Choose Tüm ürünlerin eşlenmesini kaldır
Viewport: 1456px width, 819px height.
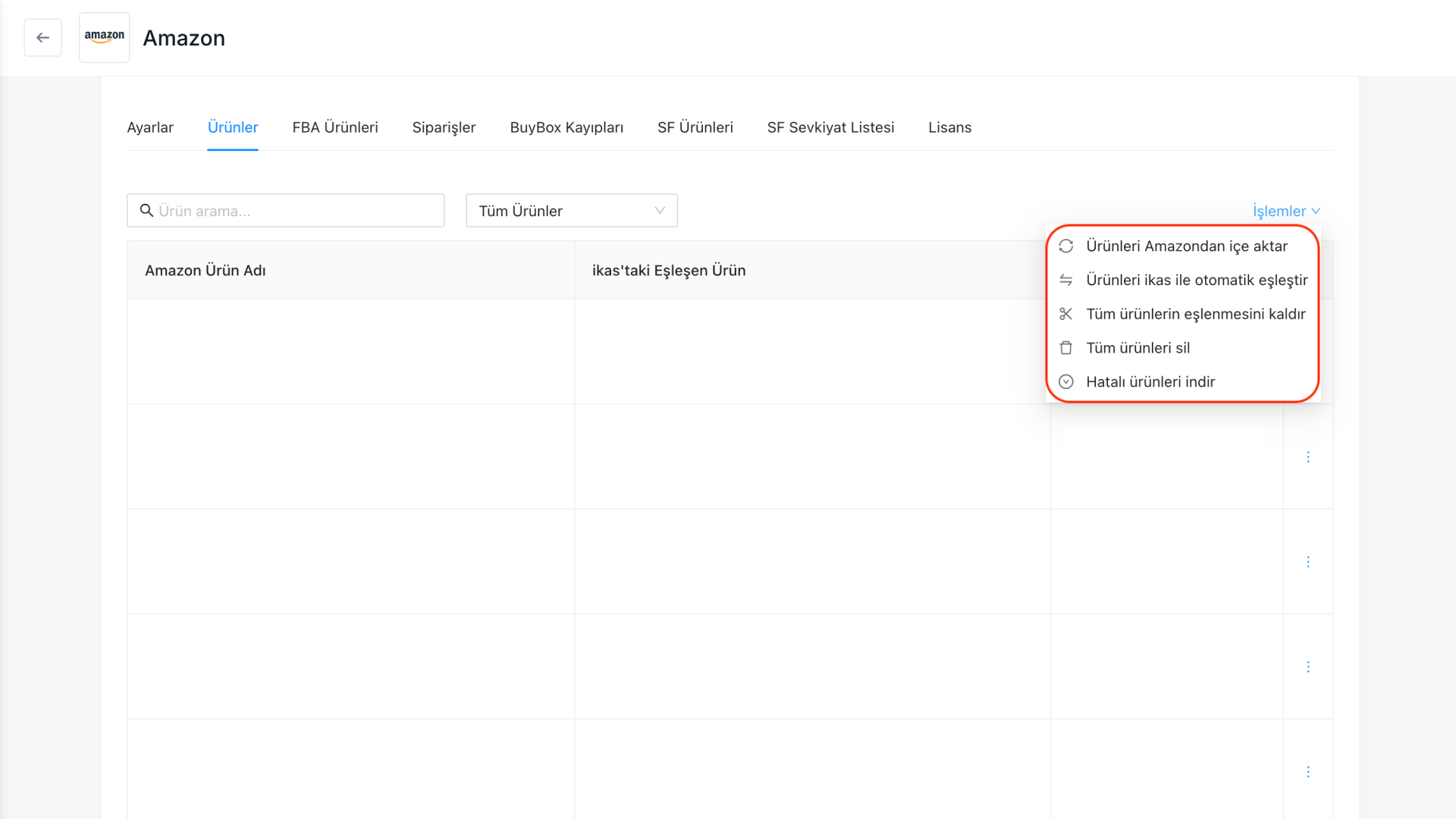(x=1183, y=314)
